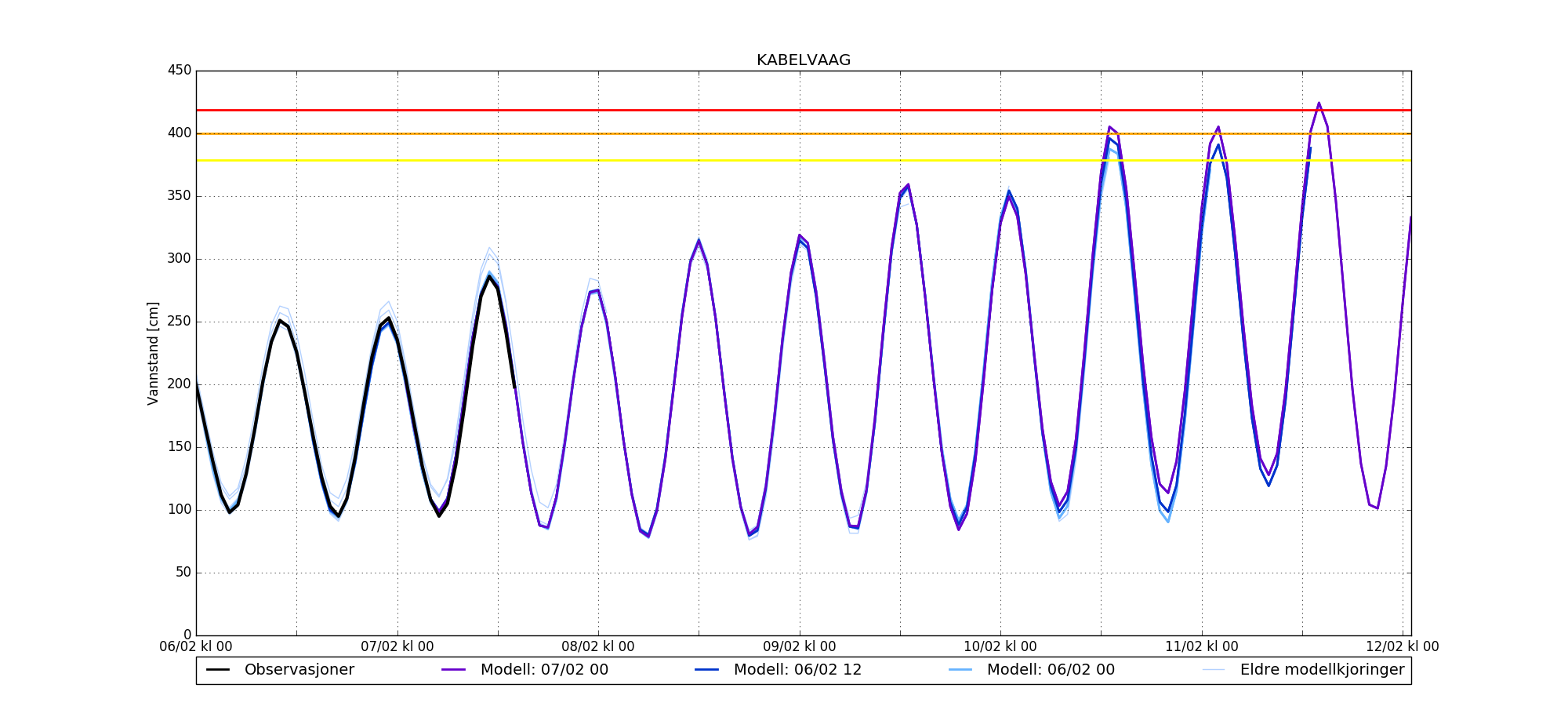Click the highest purple peak above red line
This screenshot has height=706, width=1568.
click(x=1319, y=103)
